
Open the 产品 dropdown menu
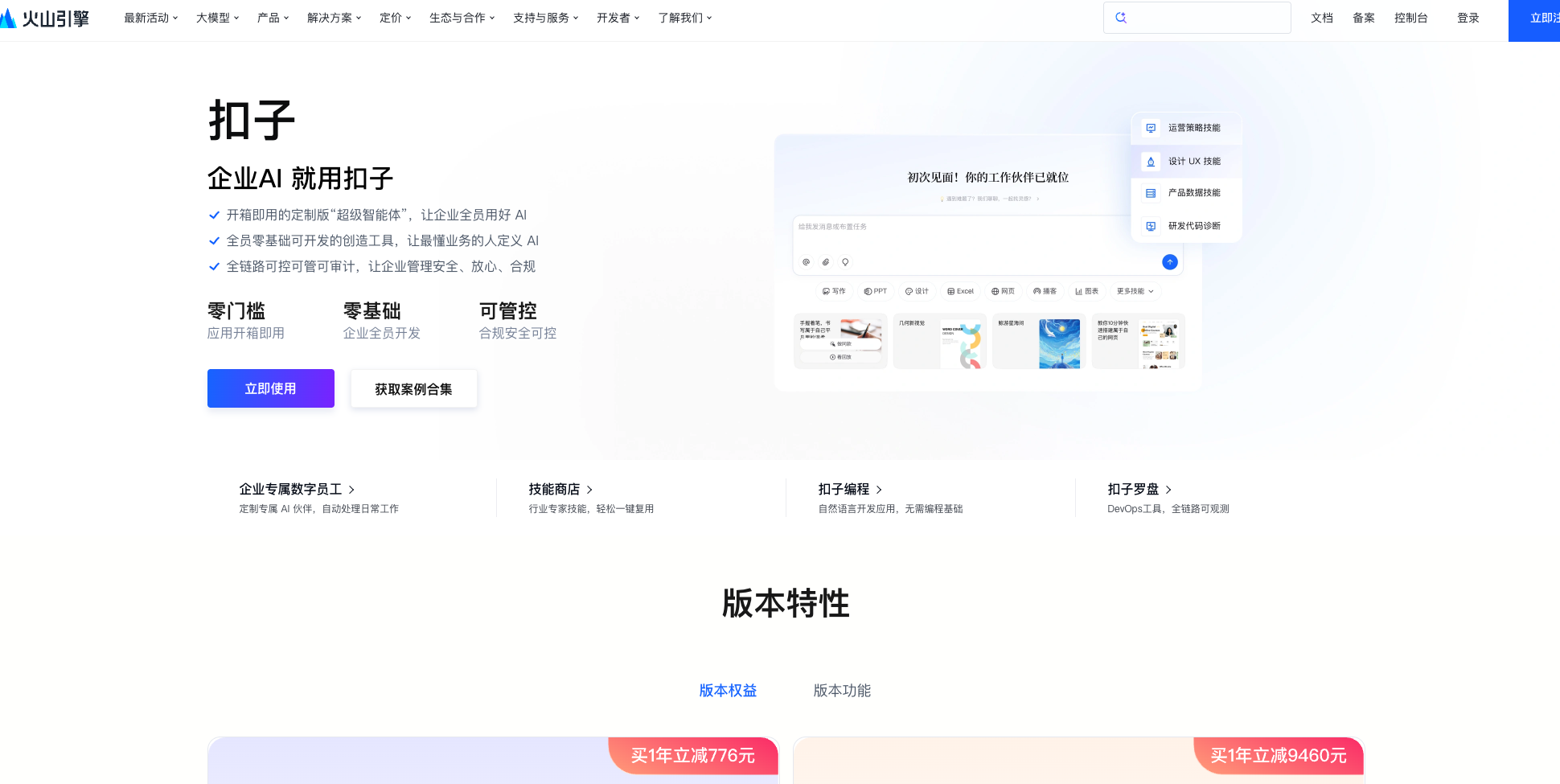(273, 18)
